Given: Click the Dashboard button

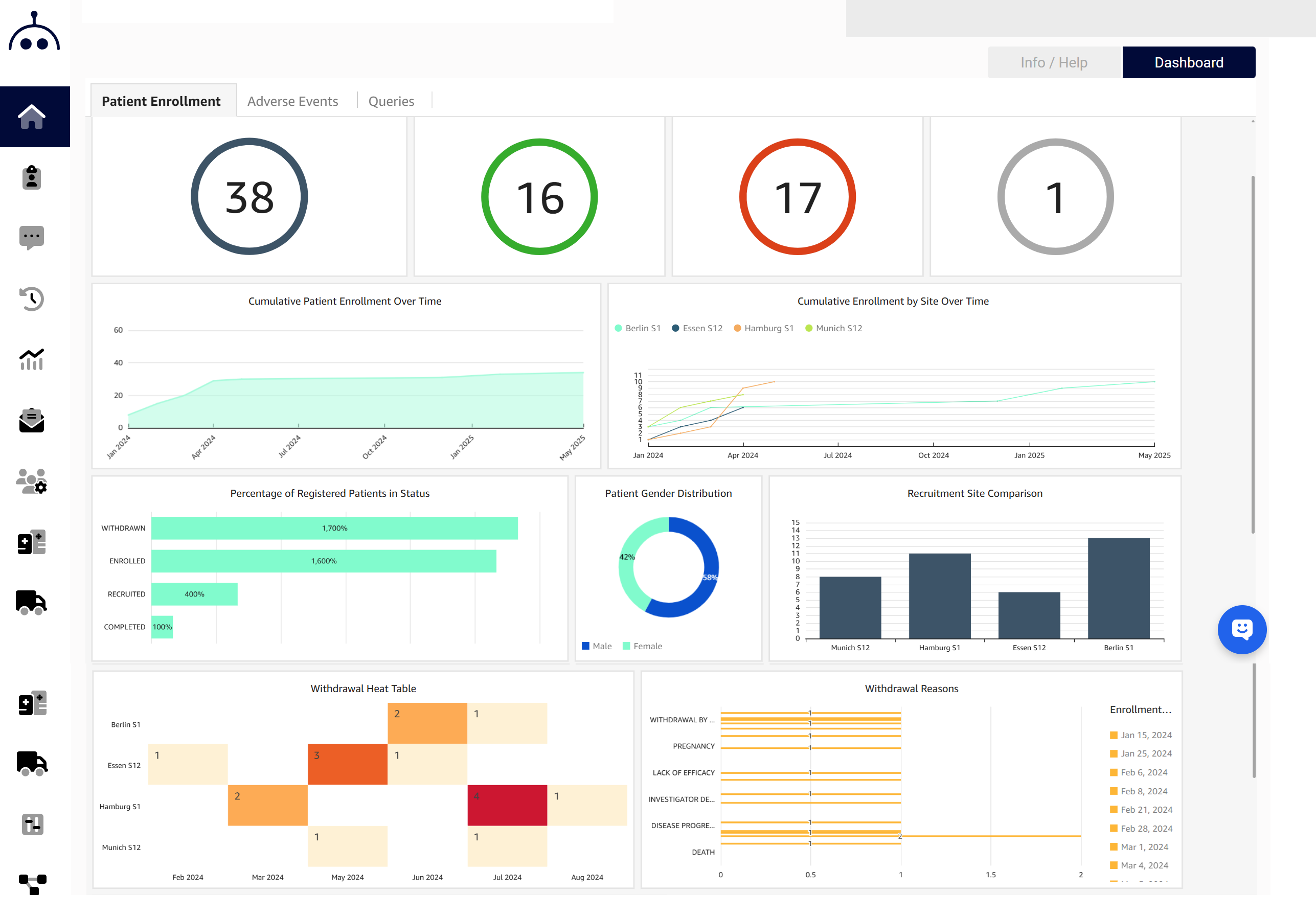Looking at the screenshot, I should tap(1188, 62).
